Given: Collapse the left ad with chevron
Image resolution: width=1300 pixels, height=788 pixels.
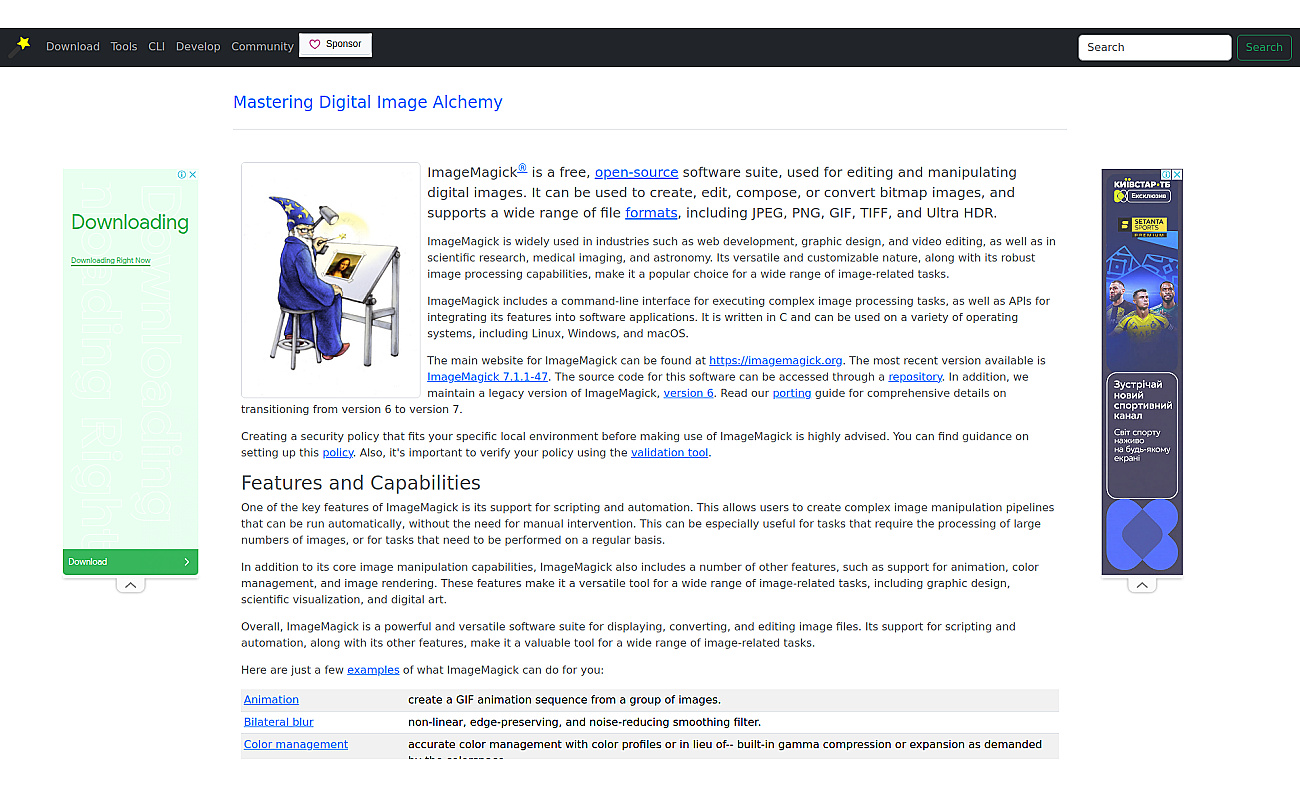Looking at the screenshot, I should pos(130,585).
